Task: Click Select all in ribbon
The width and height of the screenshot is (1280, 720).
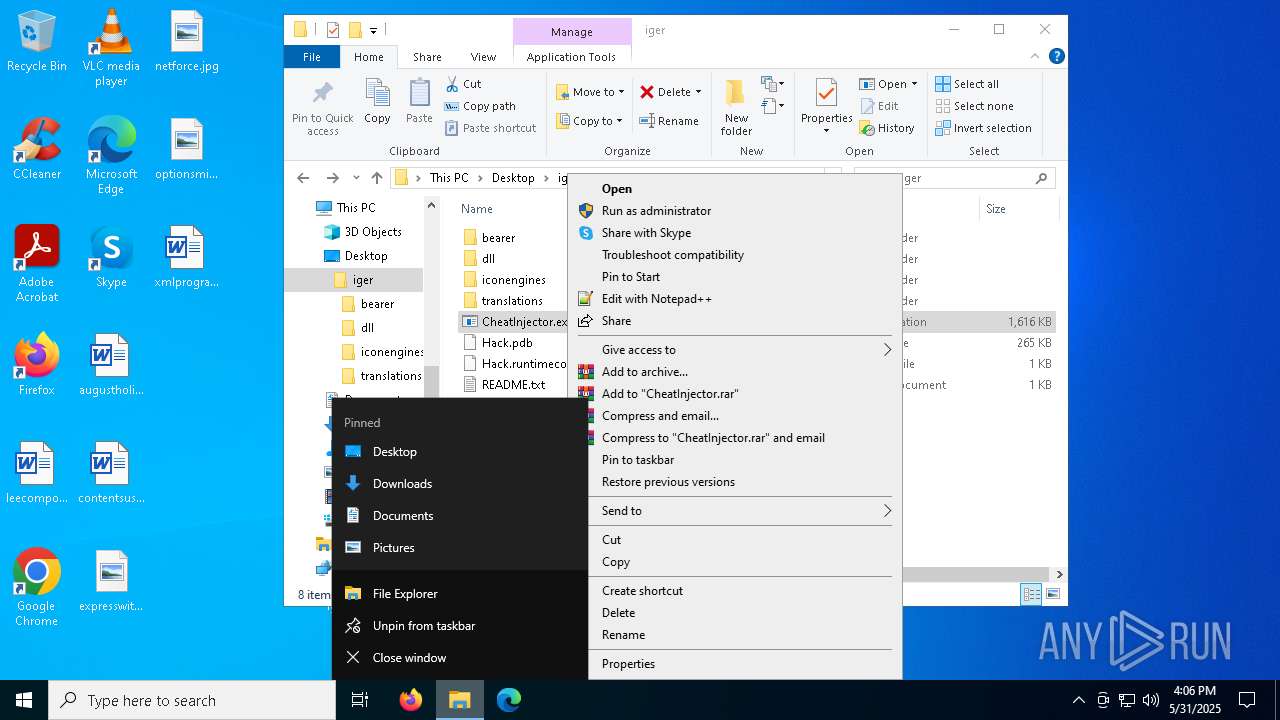Action: click(x=967, y=84)
